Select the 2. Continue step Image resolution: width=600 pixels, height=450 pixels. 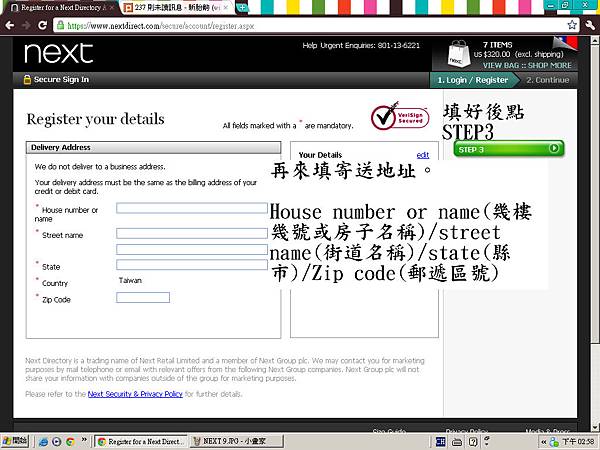coord(548,80)
